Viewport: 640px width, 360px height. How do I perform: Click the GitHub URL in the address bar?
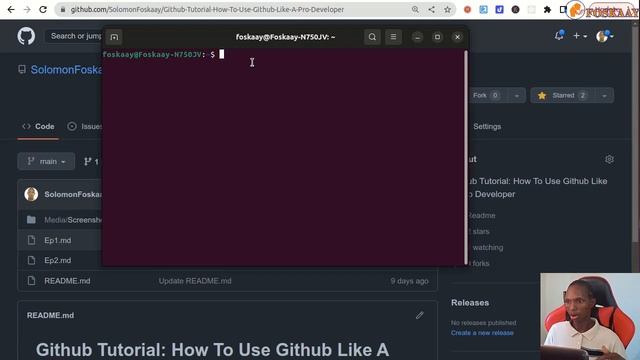[x=207, y=9]
